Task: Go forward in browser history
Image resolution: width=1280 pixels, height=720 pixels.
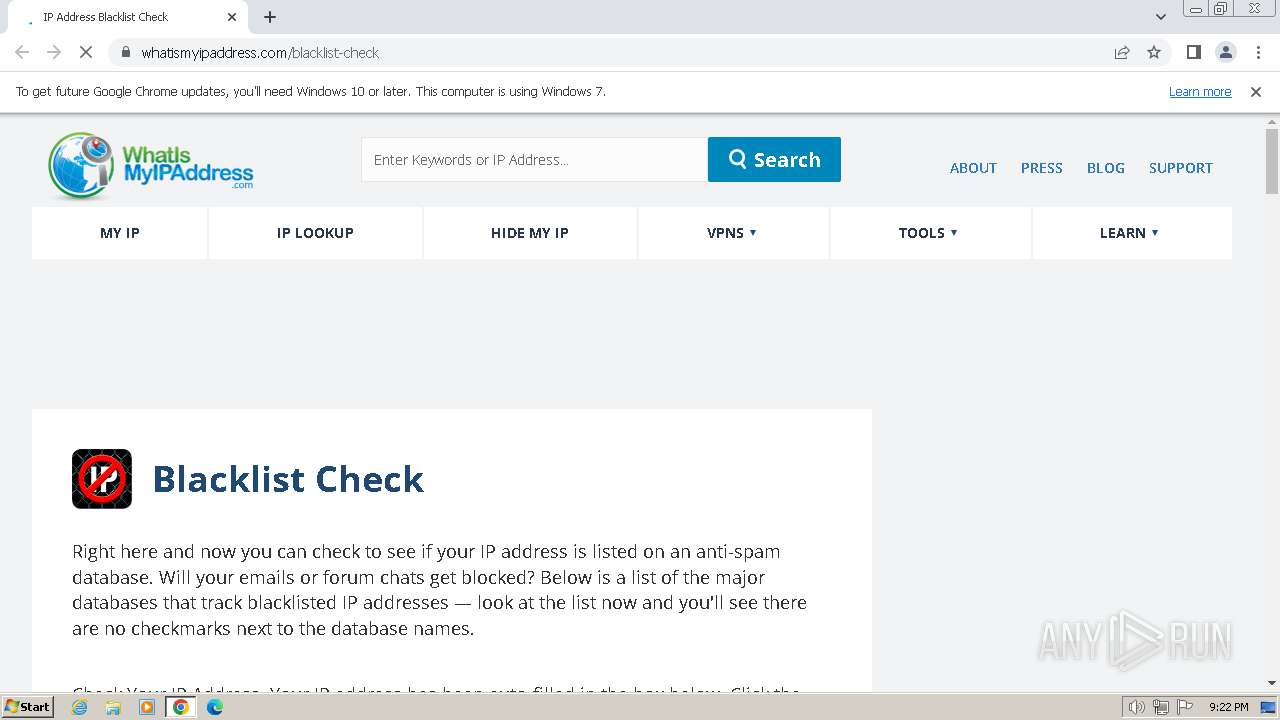Action: 54,52
